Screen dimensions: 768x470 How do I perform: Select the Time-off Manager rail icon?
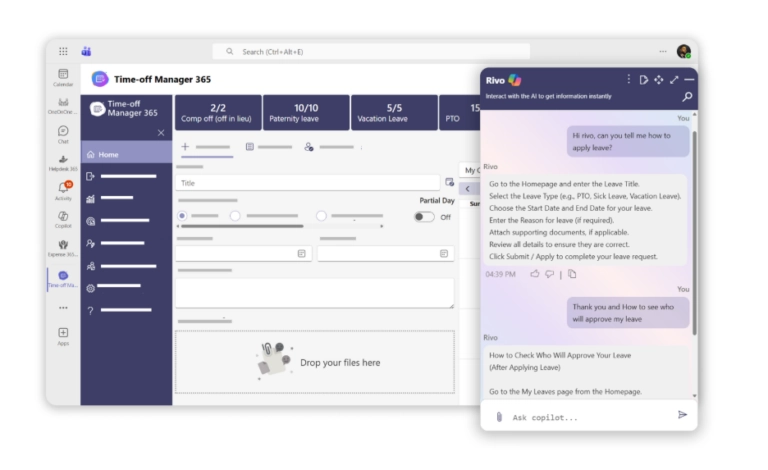coord(63,279)
